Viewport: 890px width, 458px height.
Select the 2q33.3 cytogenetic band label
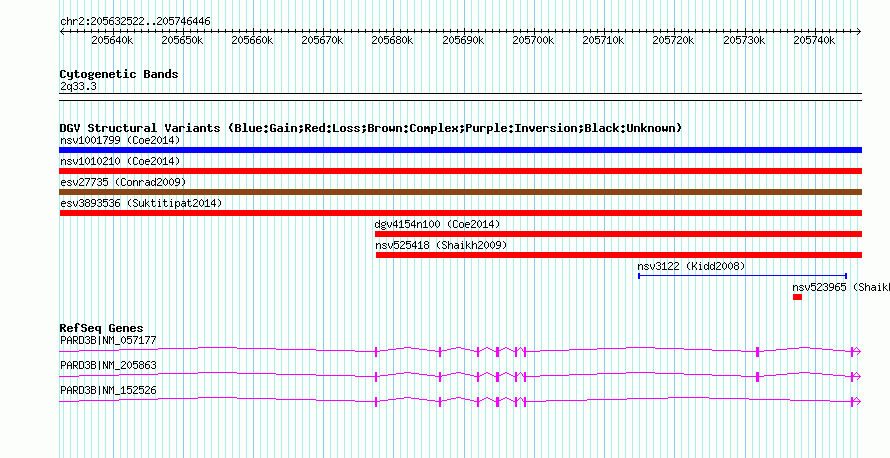[x=78, y=86]
